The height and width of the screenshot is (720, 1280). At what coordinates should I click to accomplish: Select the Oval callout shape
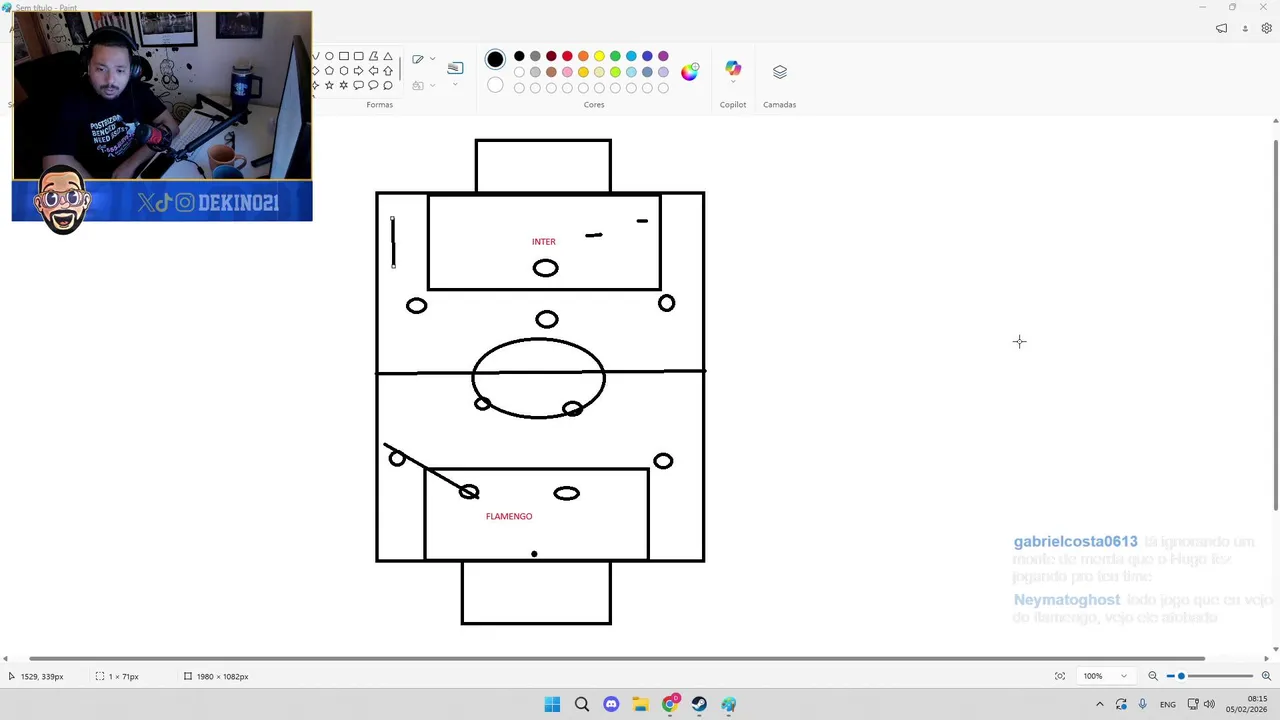(373, 85)
